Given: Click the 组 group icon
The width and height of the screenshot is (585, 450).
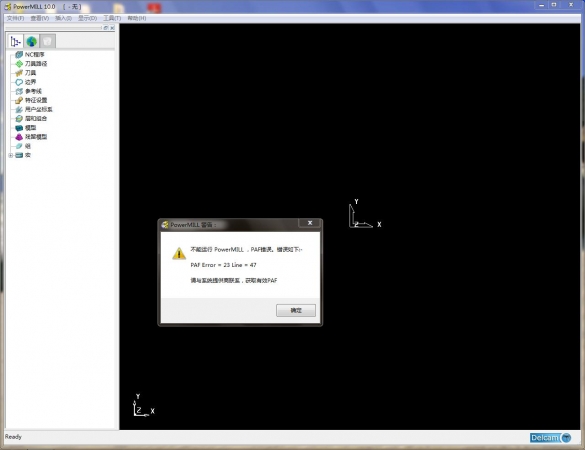Looking at the screenshot, I should point(19,146).
